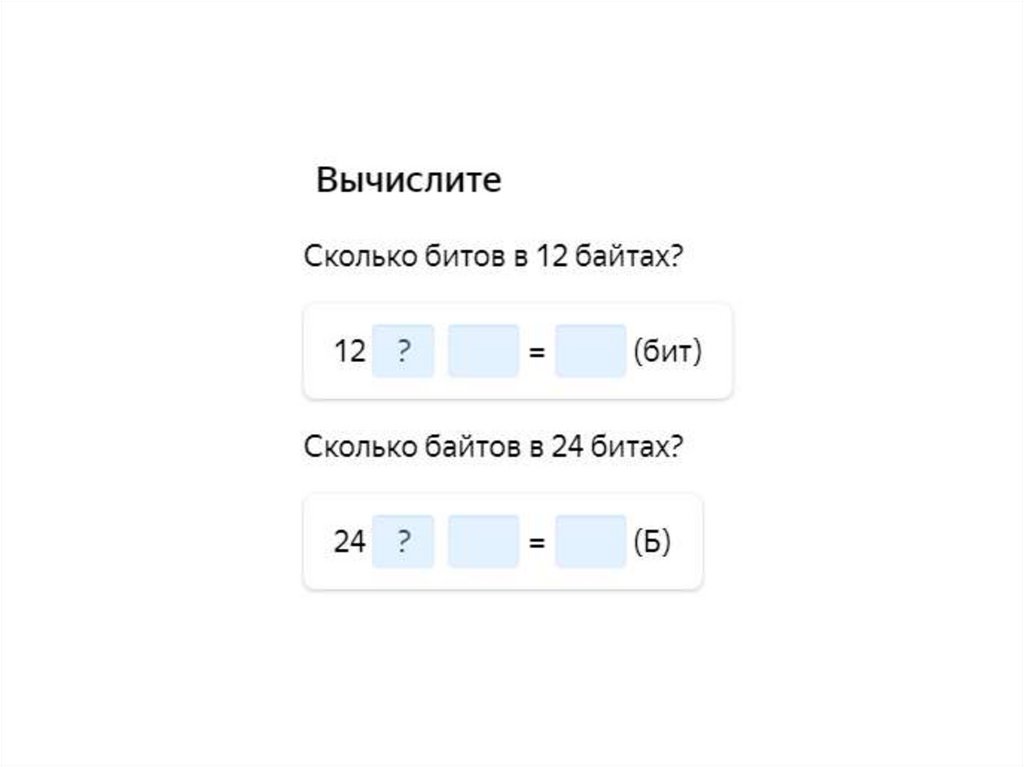Click the answer box before (бит)
This screenshot has height=767, width=1024.
click(x=590, y=351)
